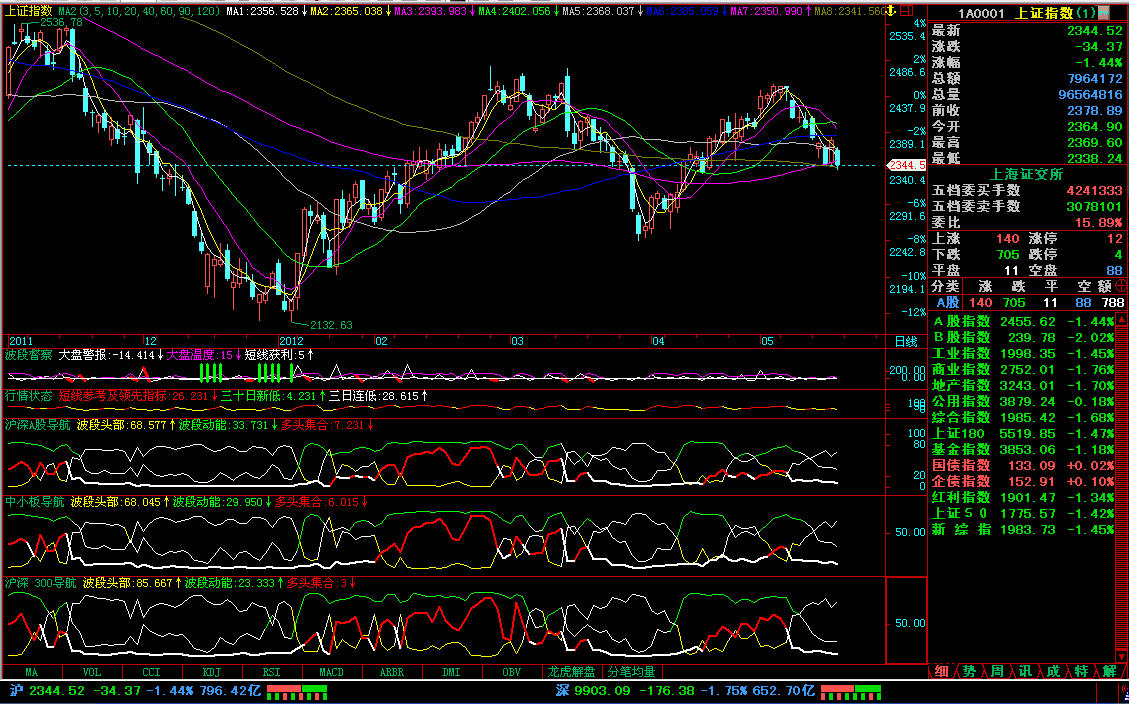Switch to the KDJ indicator tab
The height and width of the screenshot is (704, 1129).
(x=212, y=672)
